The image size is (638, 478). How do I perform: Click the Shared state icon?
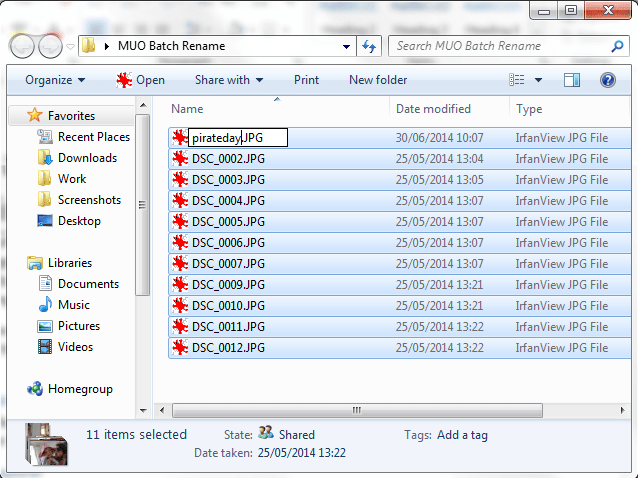[266, 432]
